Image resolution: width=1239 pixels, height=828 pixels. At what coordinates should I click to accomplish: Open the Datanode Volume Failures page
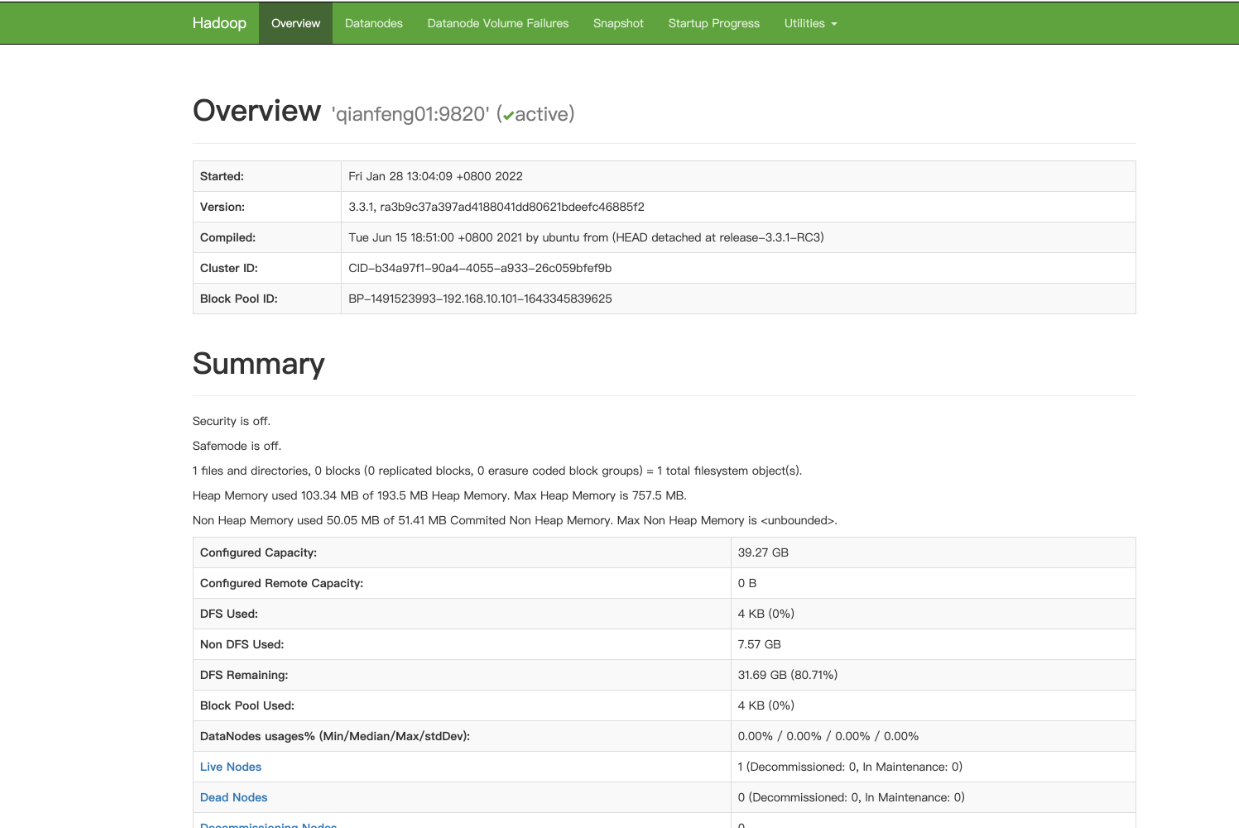pos(498,23)
